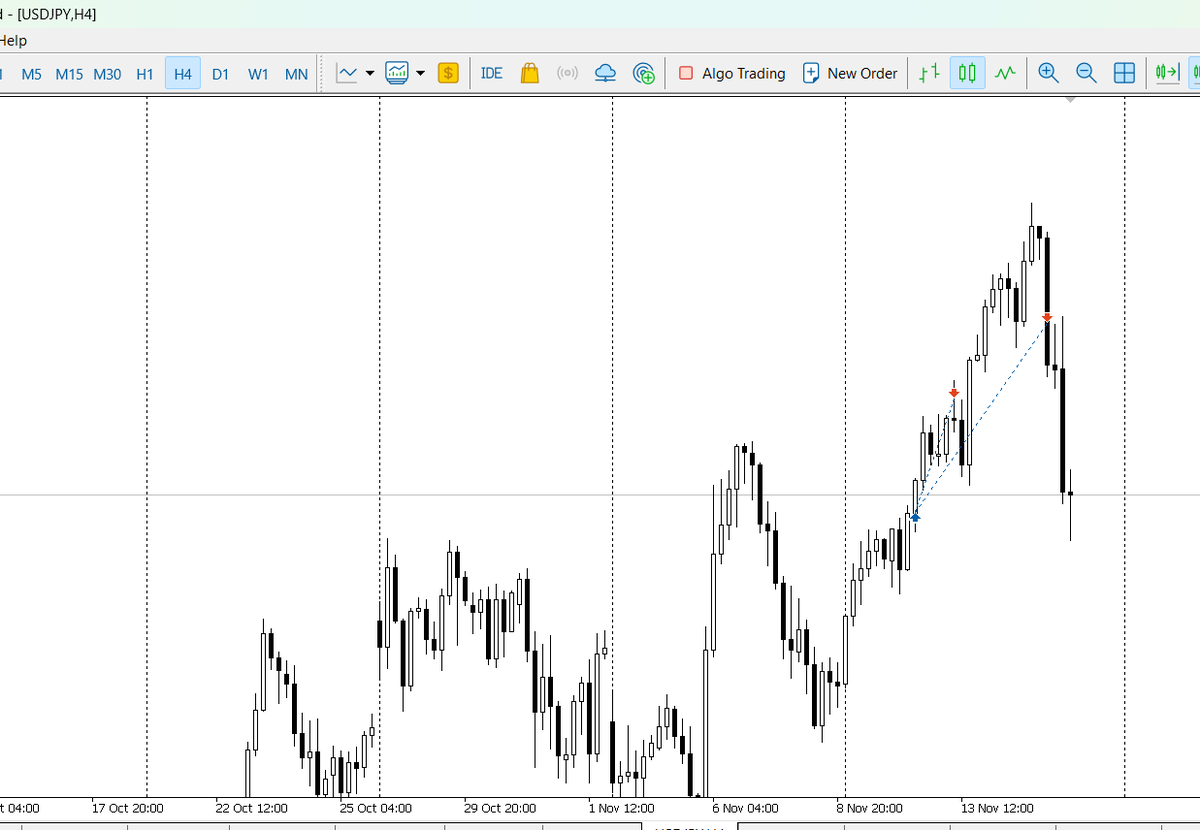Tile windows with the grid icon

[x=1124, y=73]
